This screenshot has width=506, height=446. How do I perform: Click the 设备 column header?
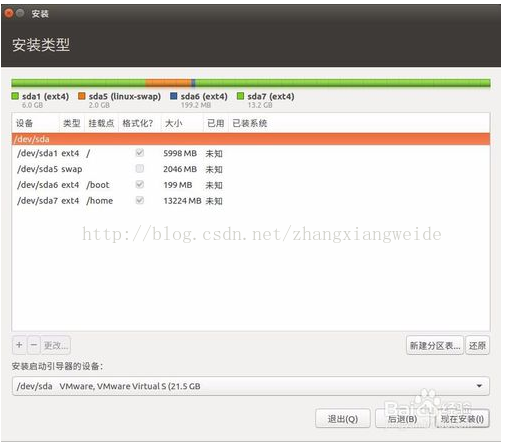tap(36, 123)
